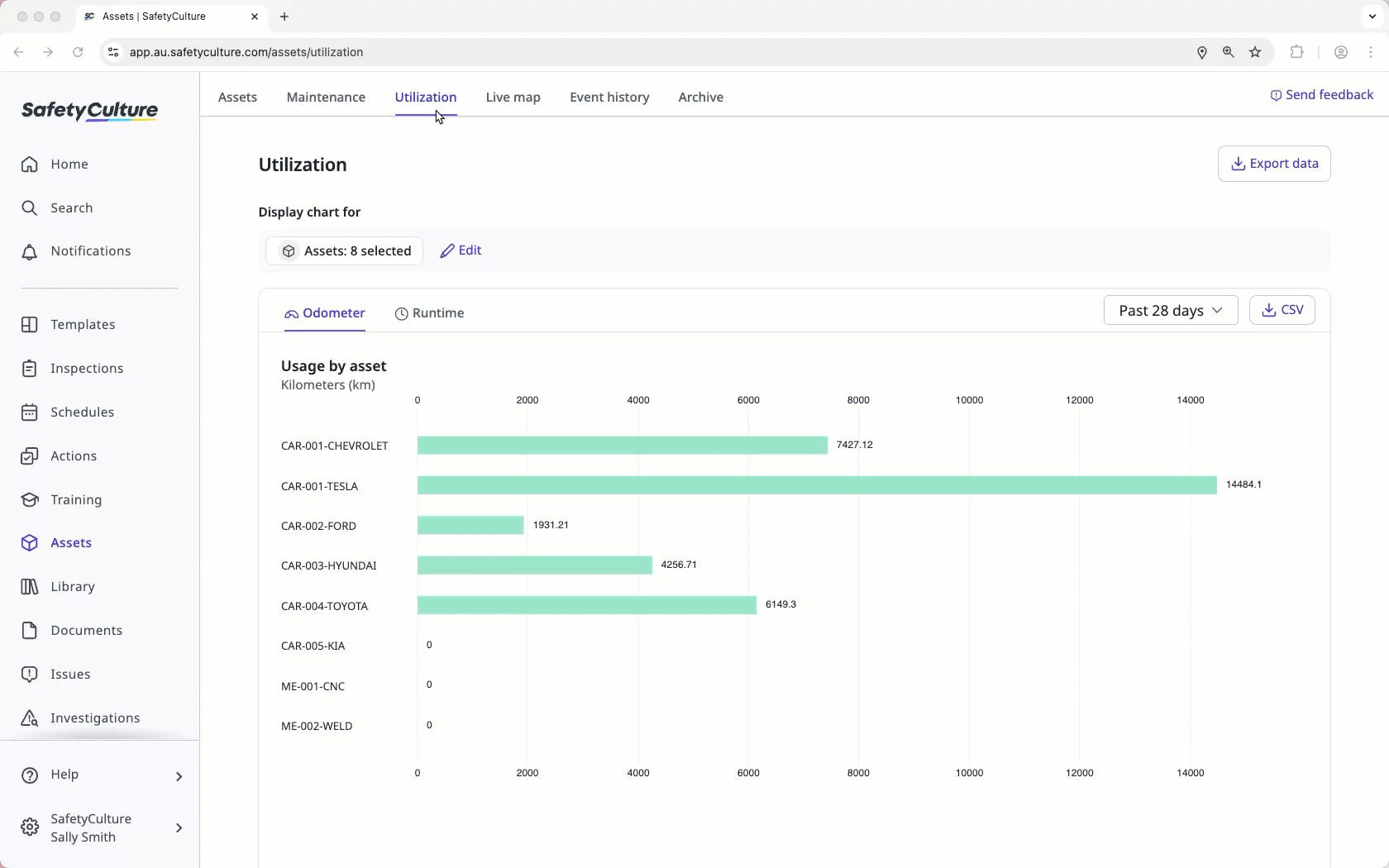Open Issues in sidebar
Screen dimensions: 1389x868
point(55,674)
